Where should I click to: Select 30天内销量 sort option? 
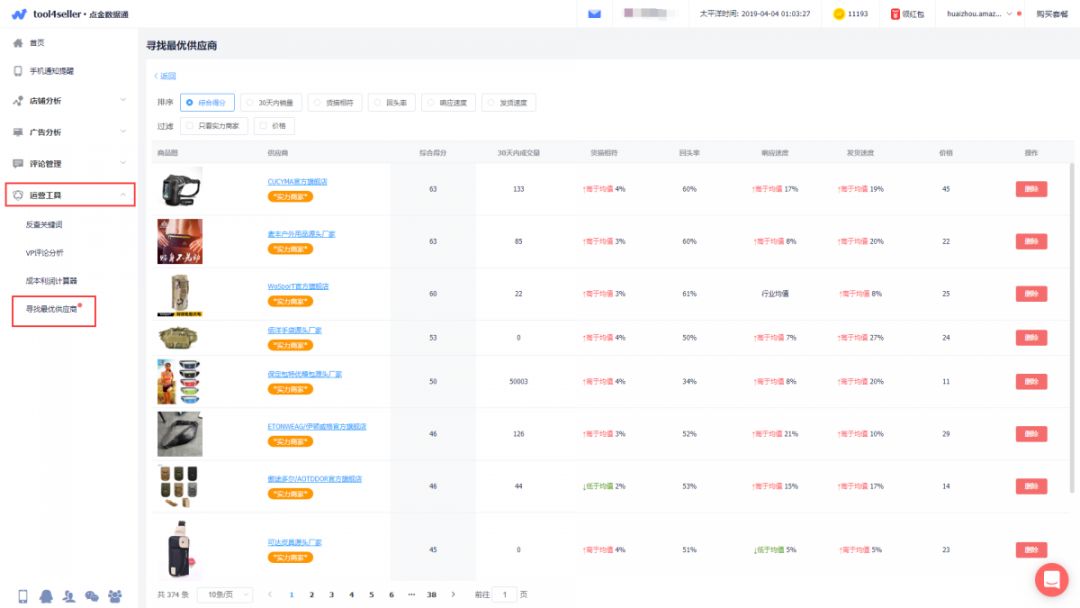coord(271,103)
